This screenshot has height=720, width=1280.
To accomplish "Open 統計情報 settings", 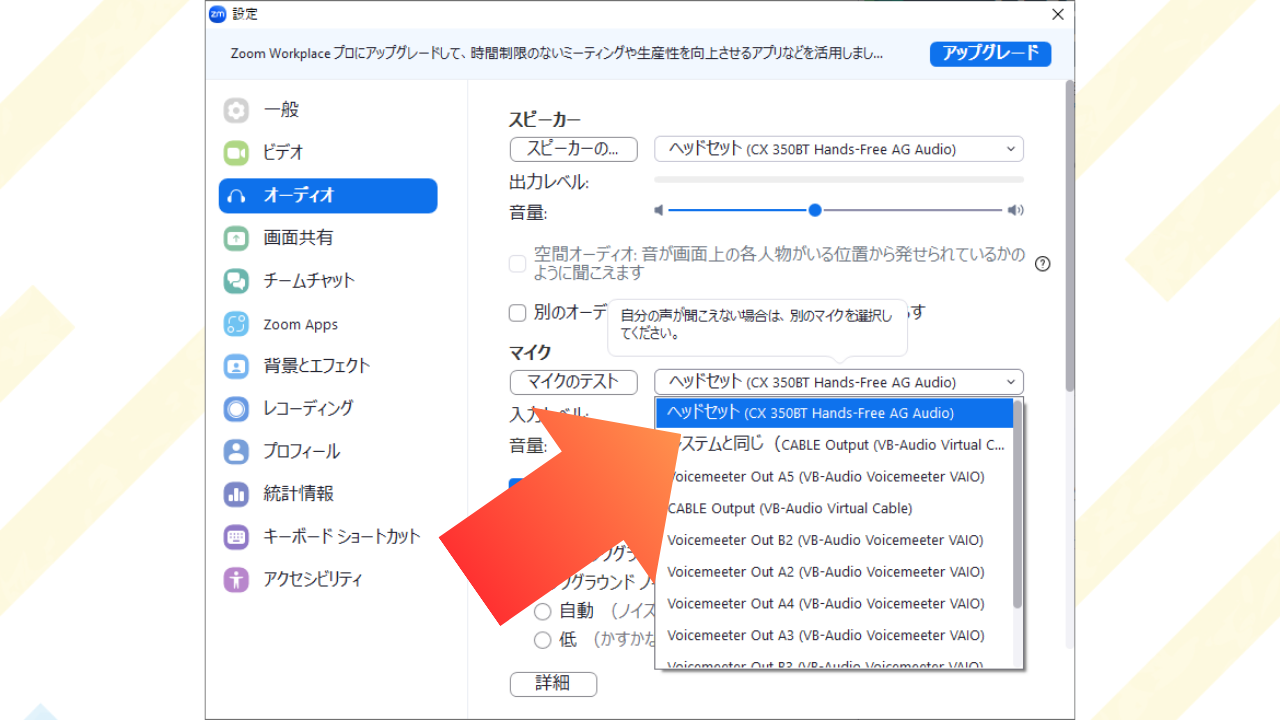I will click(328, 494).
